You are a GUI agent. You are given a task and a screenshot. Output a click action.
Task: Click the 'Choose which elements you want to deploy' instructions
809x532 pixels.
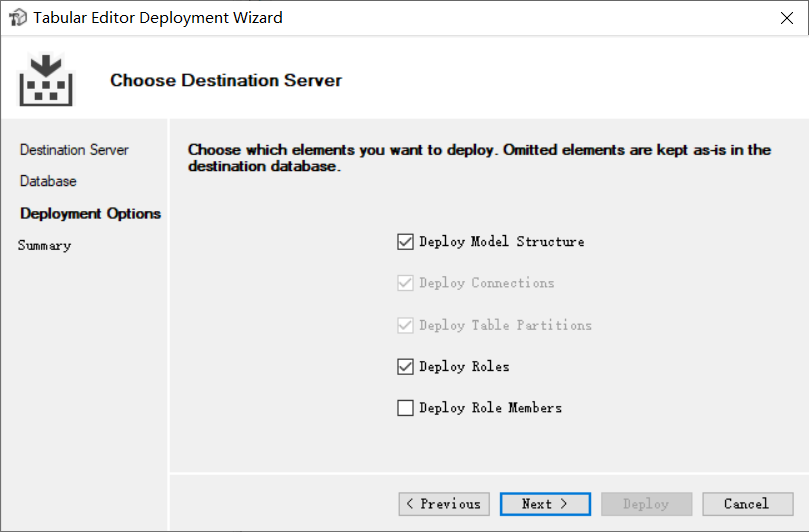click(479, 158)
